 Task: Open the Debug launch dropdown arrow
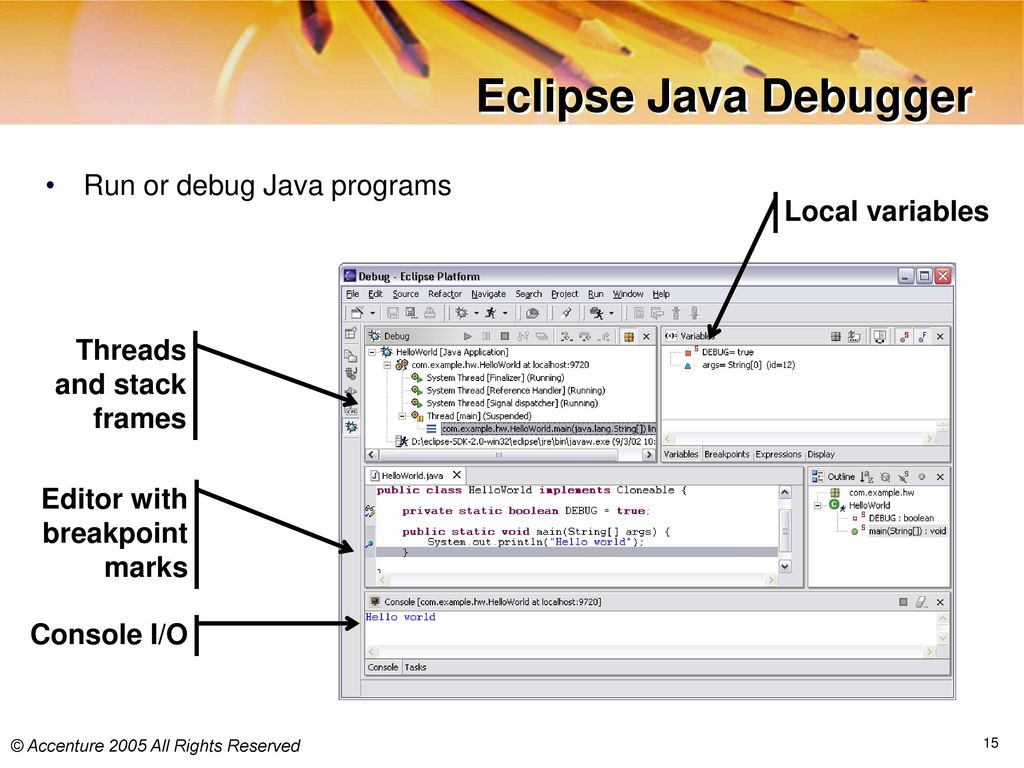(x=476, y=313)
